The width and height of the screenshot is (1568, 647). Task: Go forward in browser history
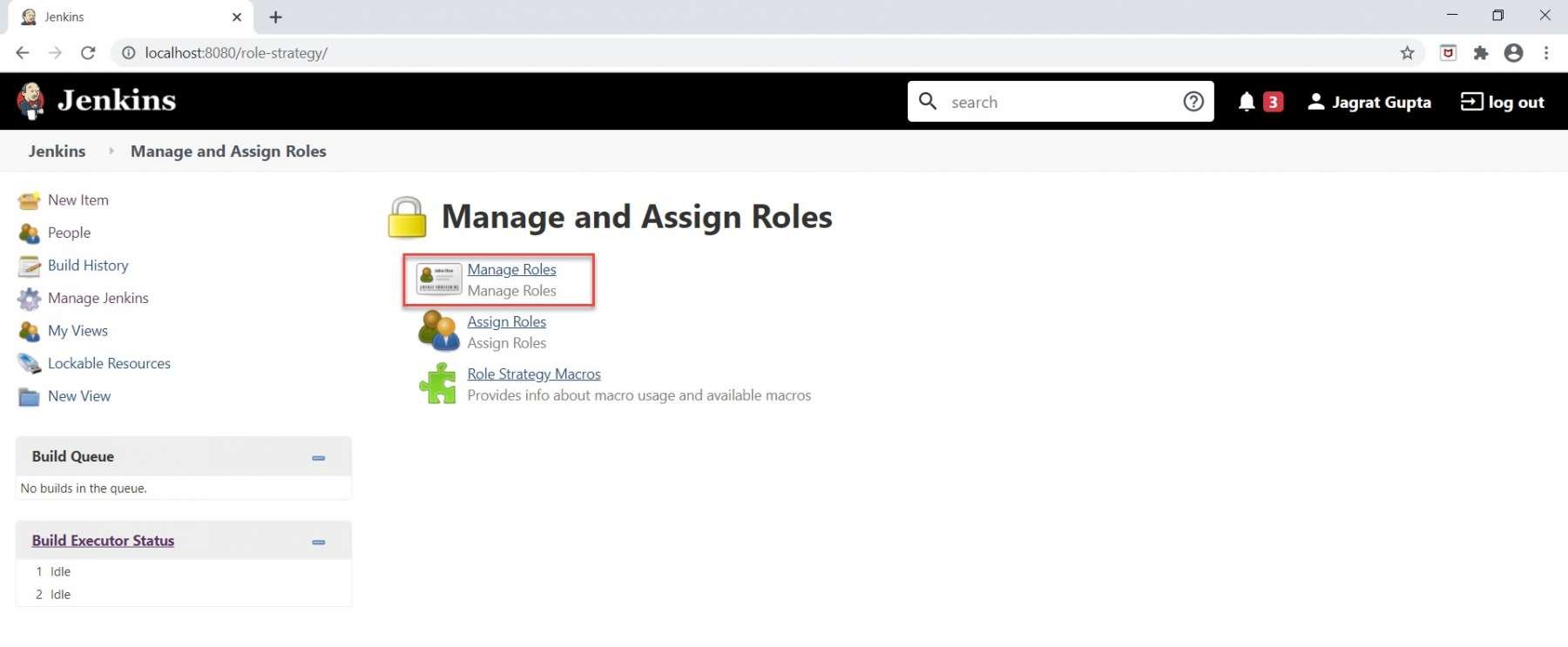click(55, 53)
